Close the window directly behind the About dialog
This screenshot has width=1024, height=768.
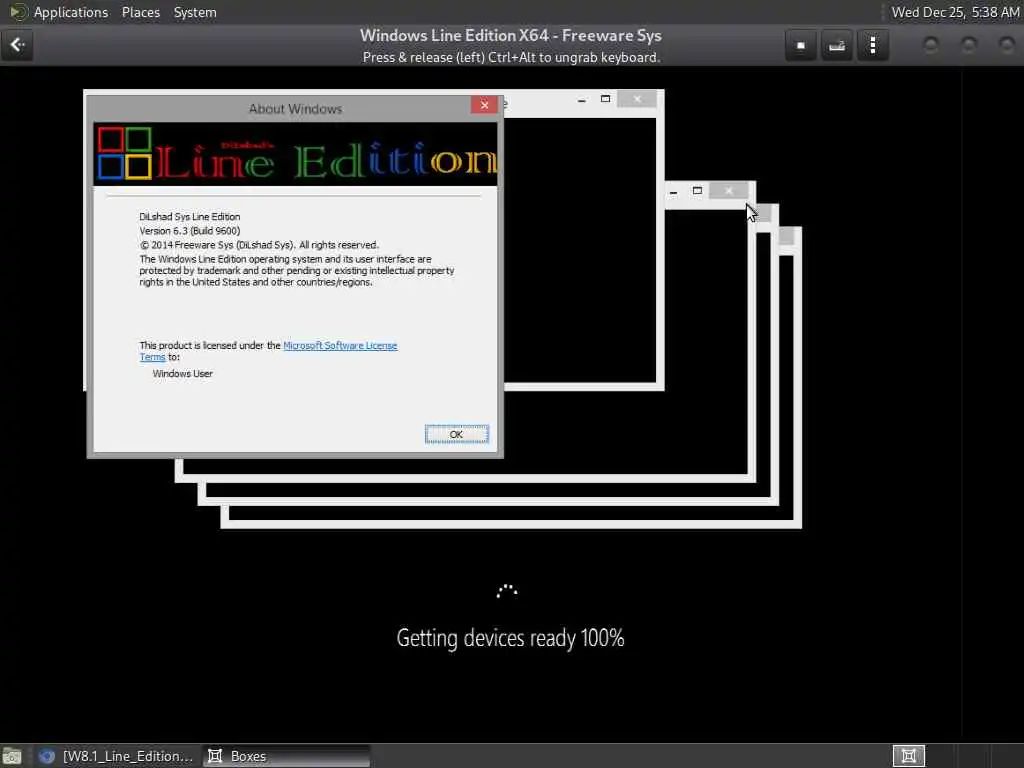click(637, 99)
